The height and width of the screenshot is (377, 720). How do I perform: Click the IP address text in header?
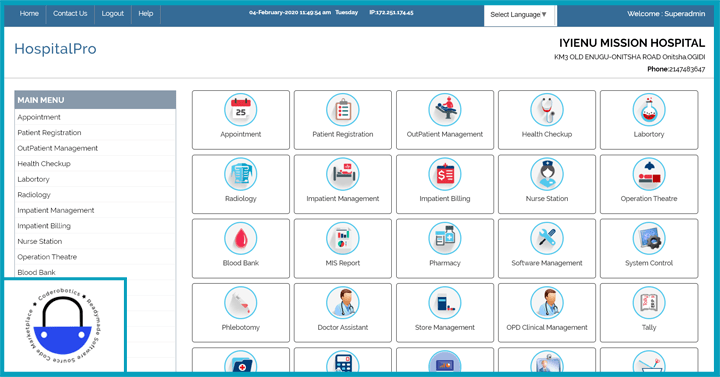pos(391,13)
